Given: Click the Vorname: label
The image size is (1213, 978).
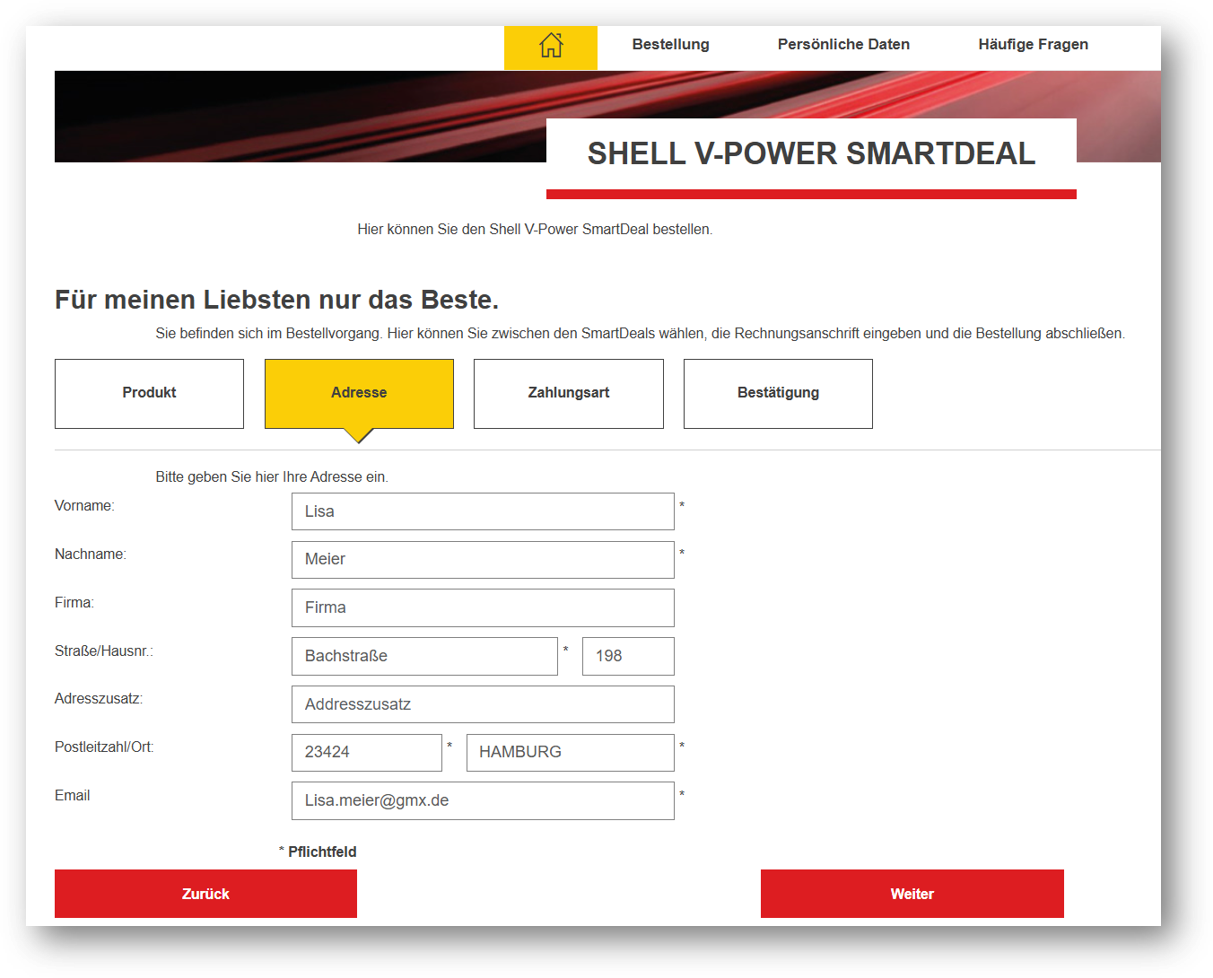Looking at the screenshot, I should [85, 506].
